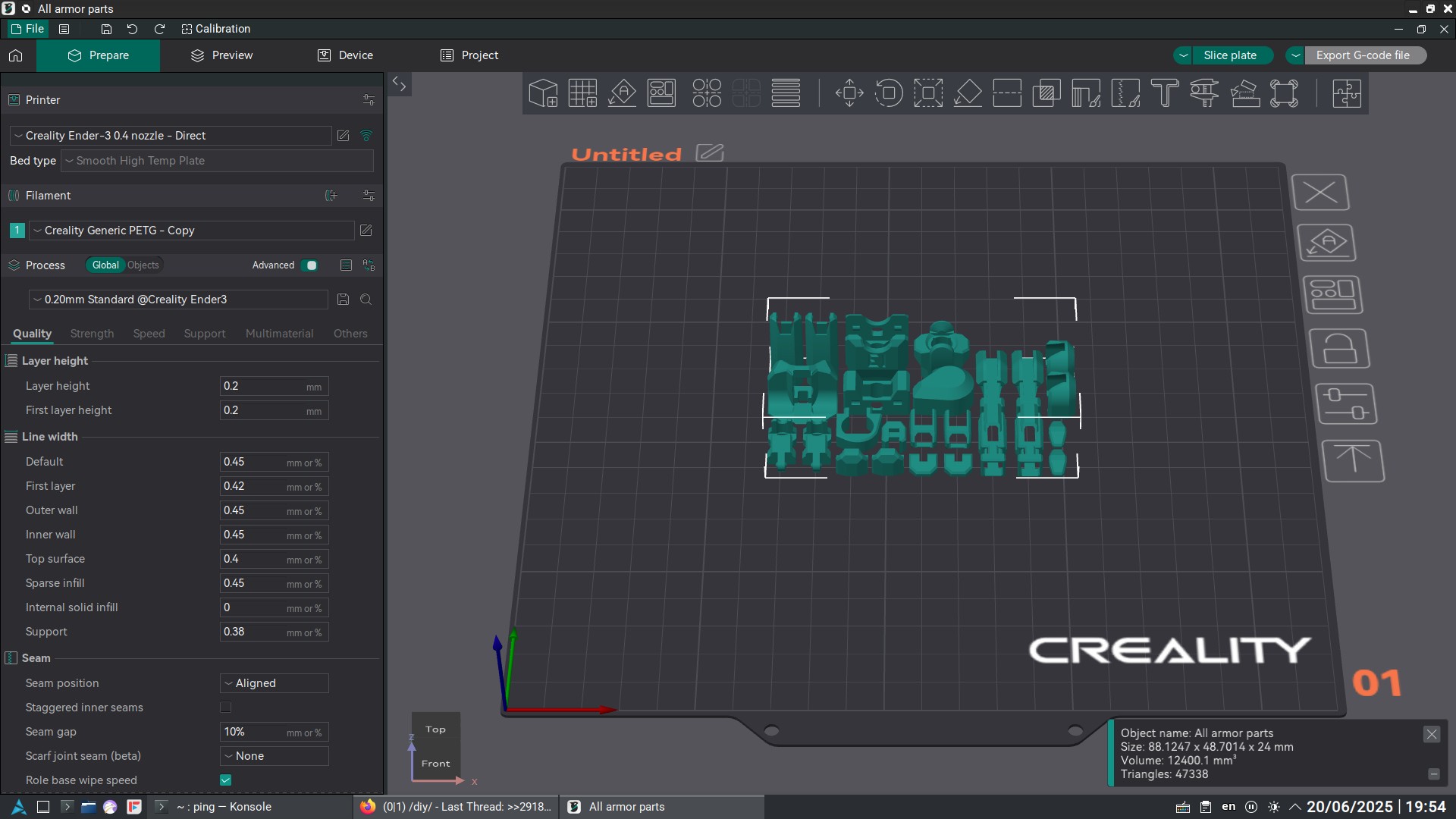Edit the printer preset

[x=343, y=136]
